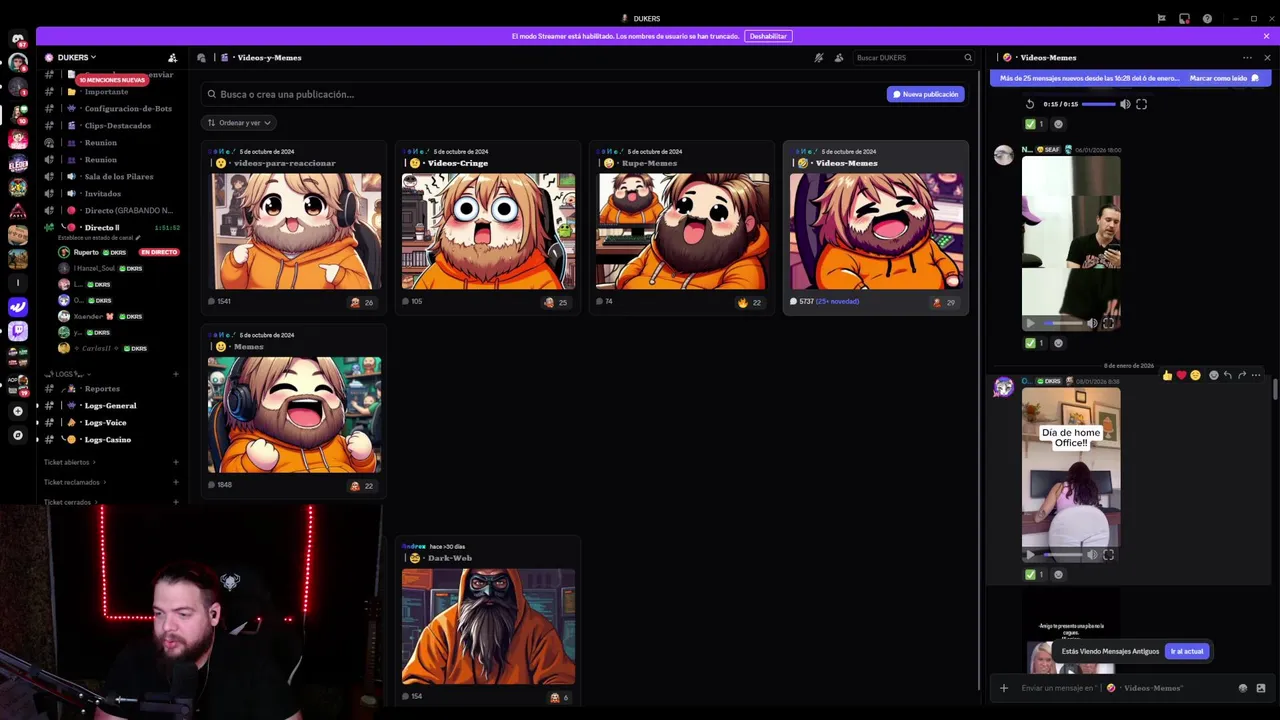Add a reaction under the SEAF user's video
Image resolution: width=1280 pixels, height=720 pixels.
tap(1059, 343)
